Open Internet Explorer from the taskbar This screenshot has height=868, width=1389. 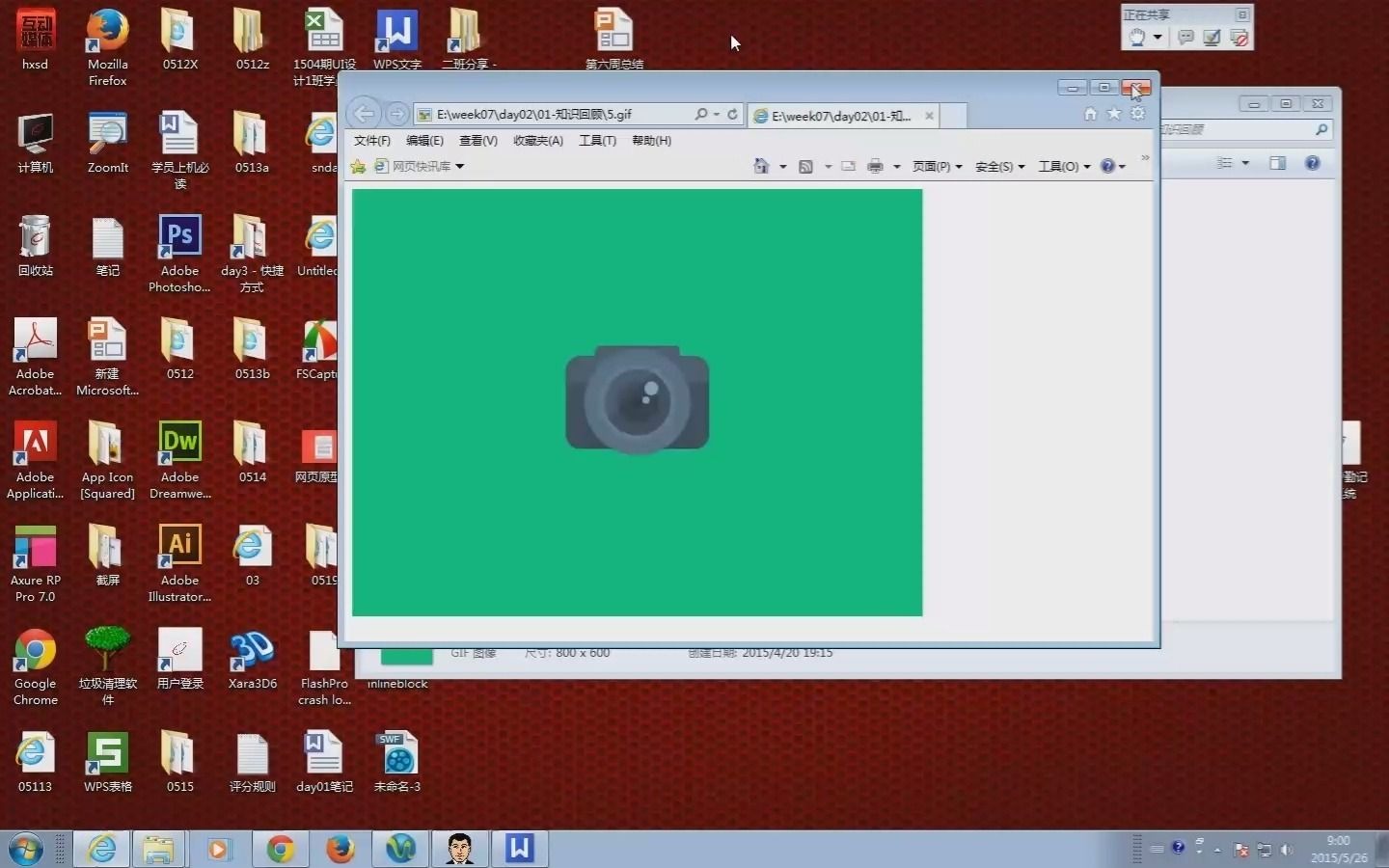click(101, 849)
